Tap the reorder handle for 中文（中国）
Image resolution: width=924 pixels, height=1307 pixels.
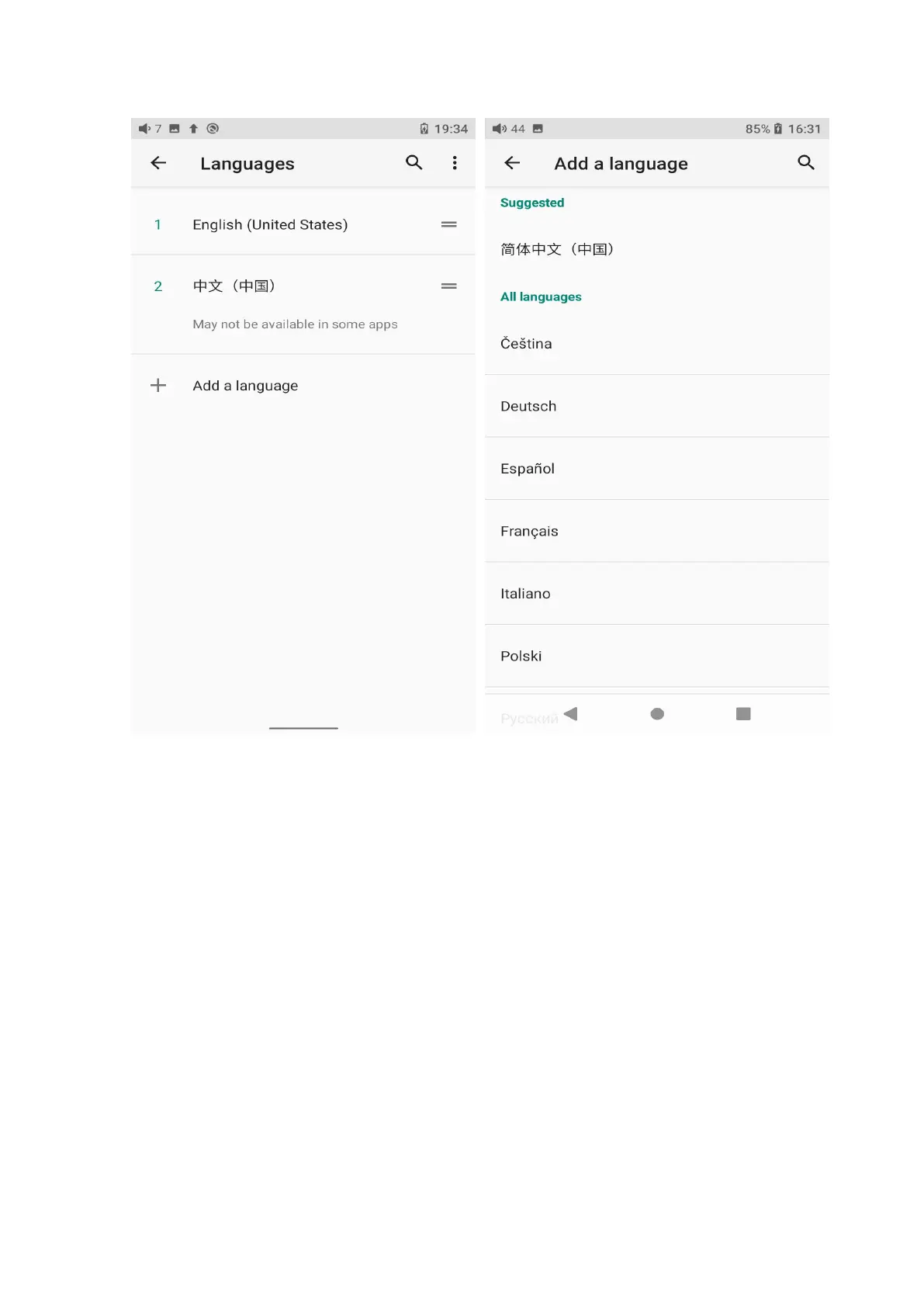[x=448, y=286]
